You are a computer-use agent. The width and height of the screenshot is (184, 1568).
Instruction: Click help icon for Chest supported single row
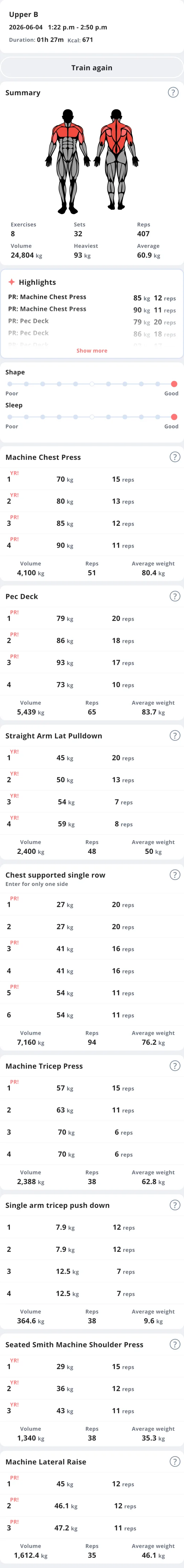175,875
